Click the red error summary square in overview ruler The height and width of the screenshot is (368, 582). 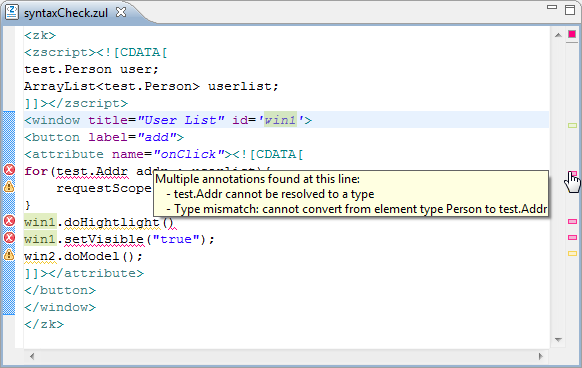coord(572,34)
